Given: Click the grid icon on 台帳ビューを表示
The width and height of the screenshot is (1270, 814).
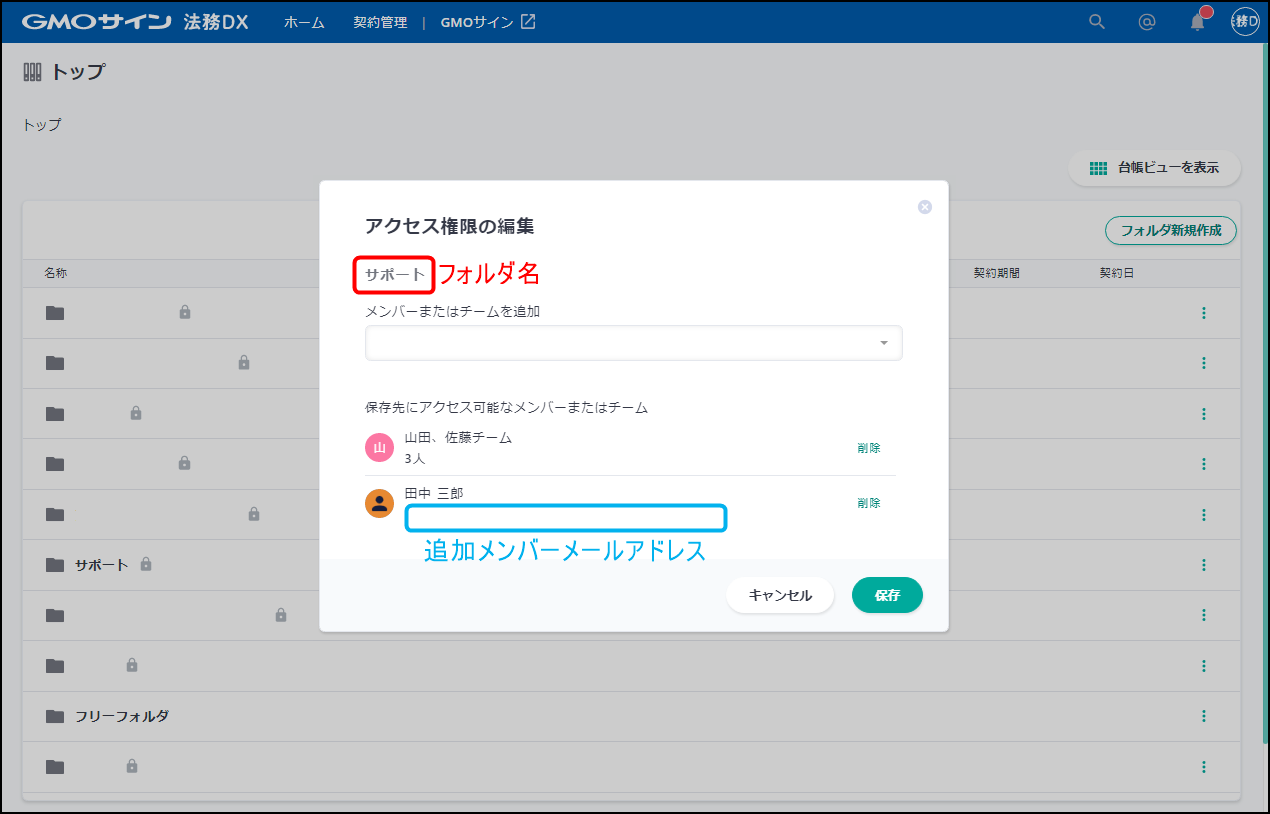Looking at the screenshot, I should pos(1097,168).
